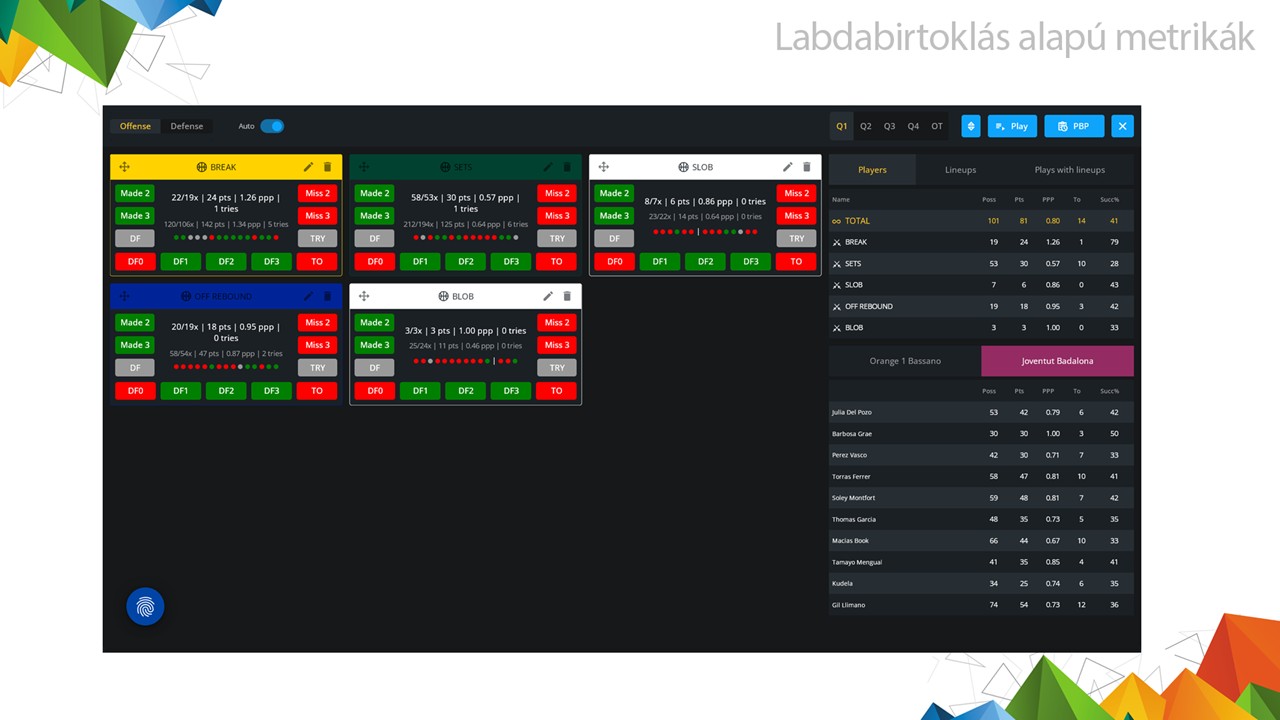Open the Lineups tab
This screenshot has width=1280, height=720.
point(960,170)
